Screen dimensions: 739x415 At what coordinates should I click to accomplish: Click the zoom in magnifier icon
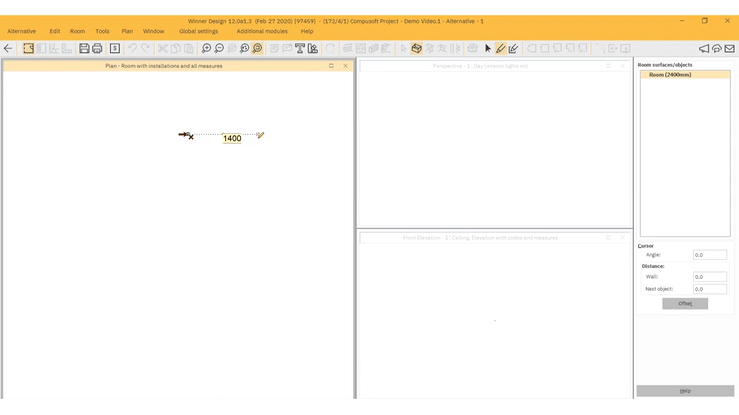(206, 48)
